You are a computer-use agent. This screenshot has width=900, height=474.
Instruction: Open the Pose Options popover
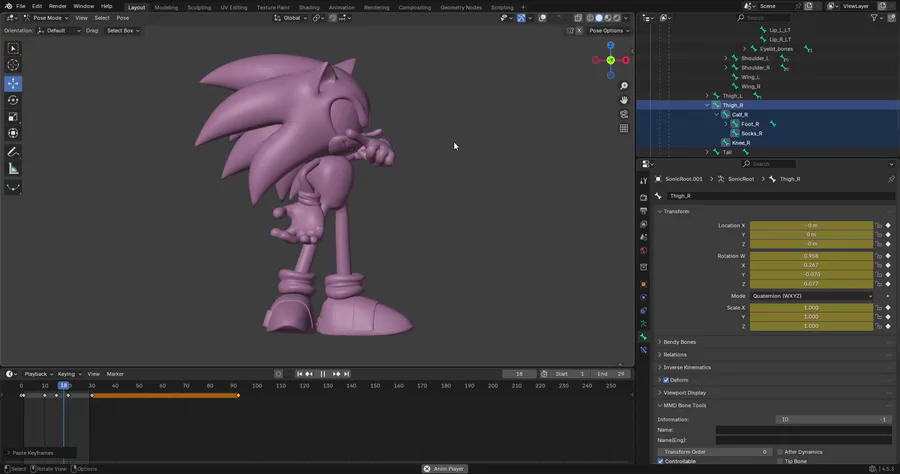pyautogui.click(x=609, y=30)
